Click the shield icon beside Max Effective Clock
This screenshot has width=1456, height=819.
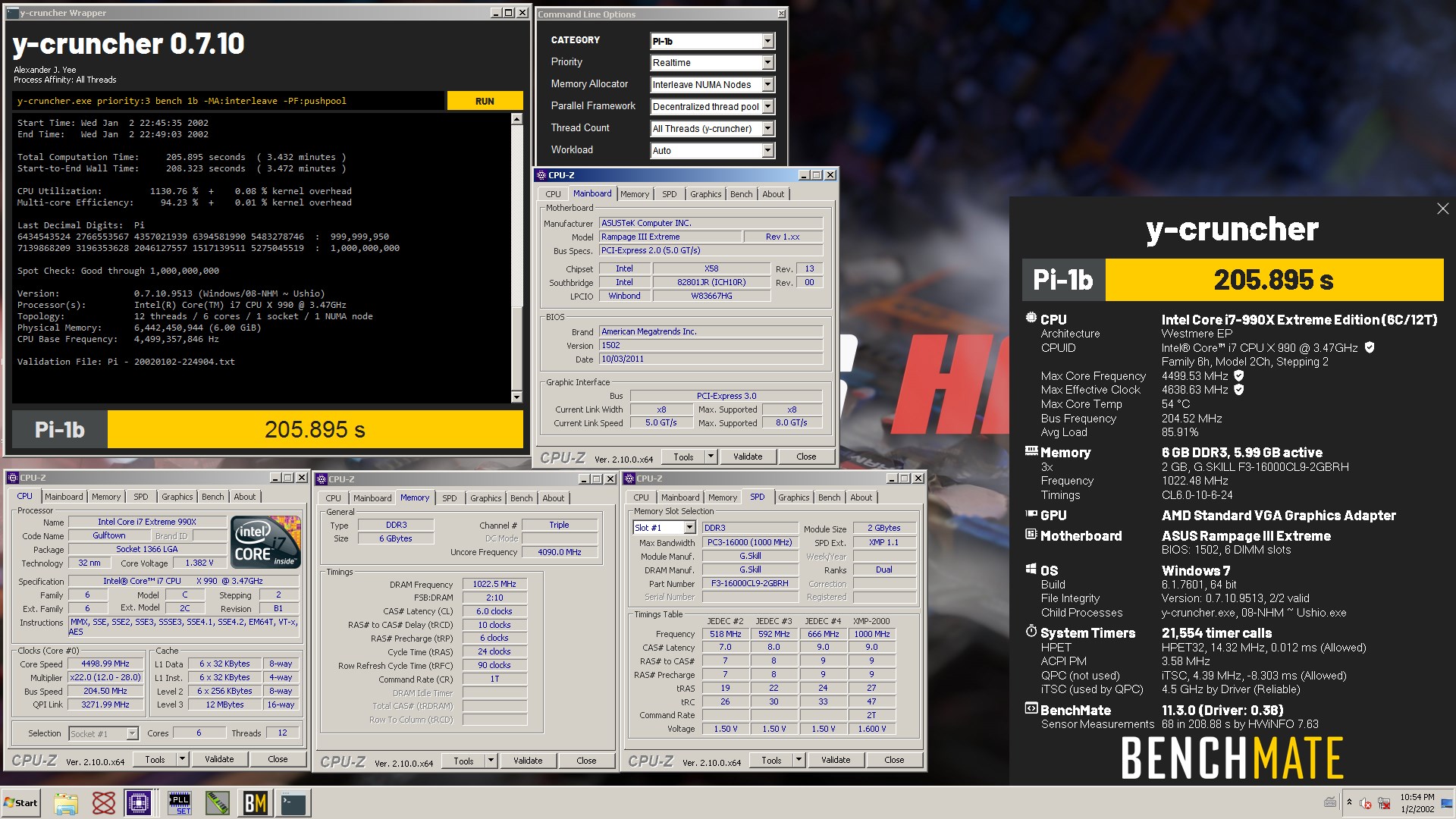pos(1238,390)
